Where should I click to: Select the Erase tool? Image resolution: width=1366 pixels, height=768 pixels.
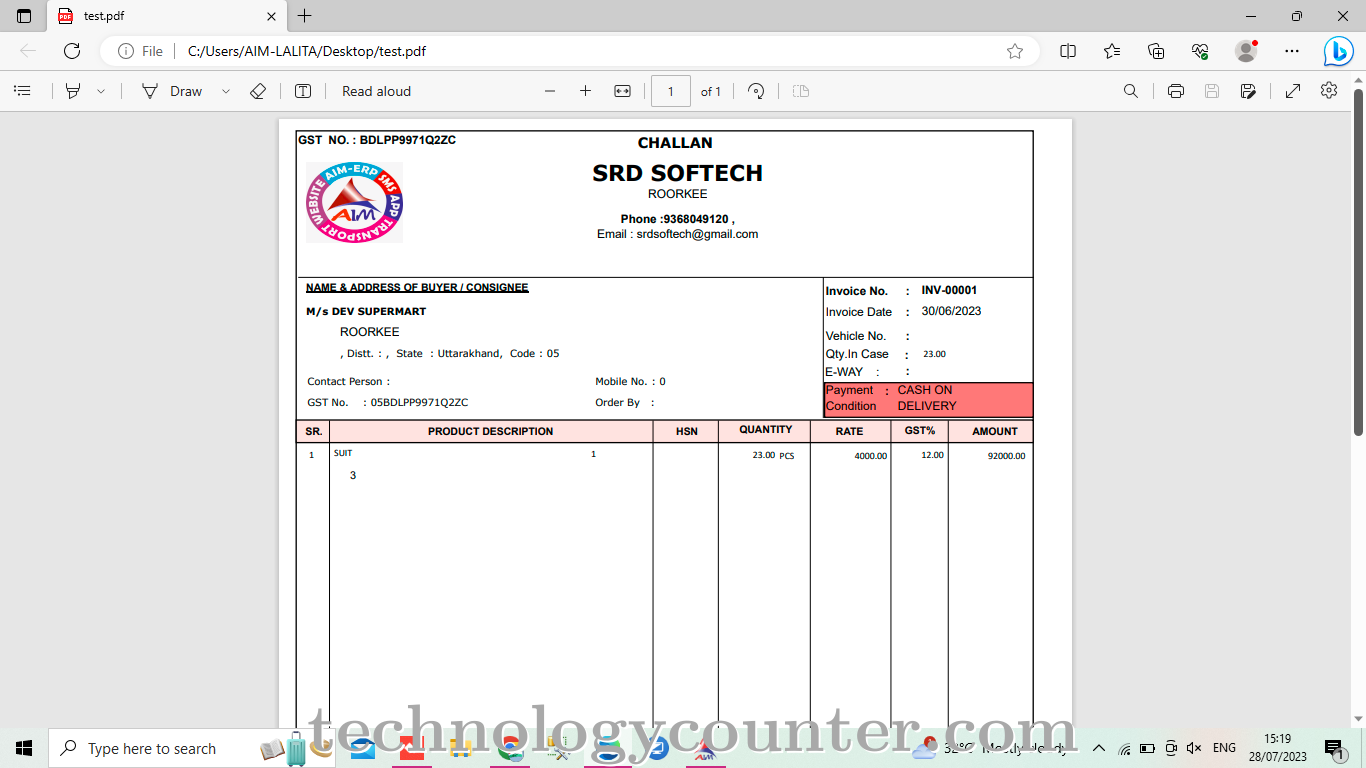(258, 91)
